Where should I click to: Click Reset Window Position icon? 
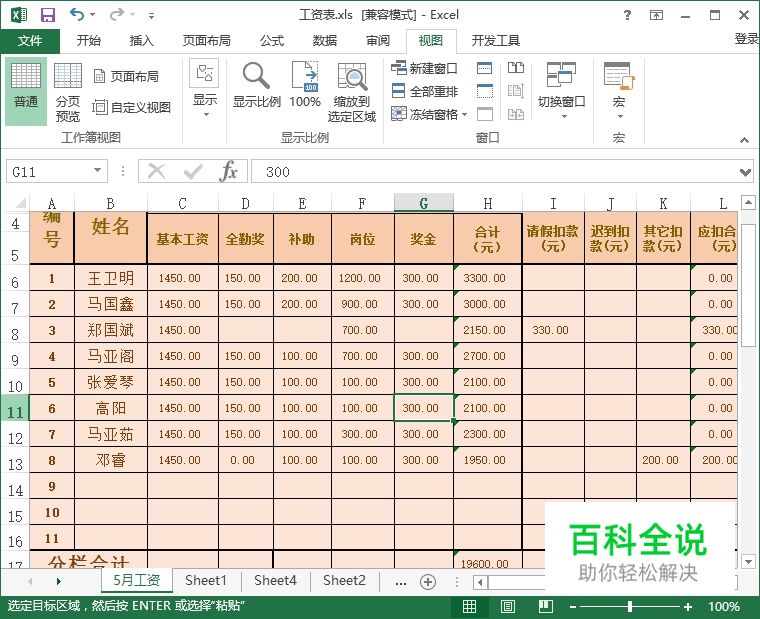(516, 114)
